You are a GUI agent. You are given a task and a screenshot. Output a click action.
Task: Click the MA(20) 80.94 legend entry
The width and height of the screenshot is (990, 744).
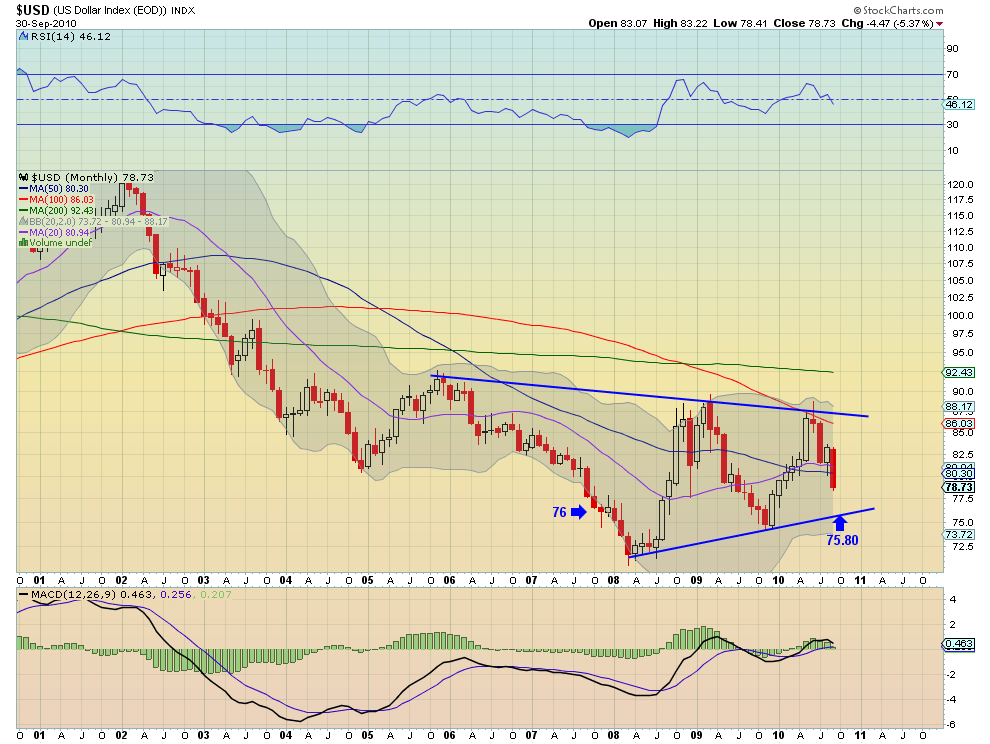click(x=59, y=232)
